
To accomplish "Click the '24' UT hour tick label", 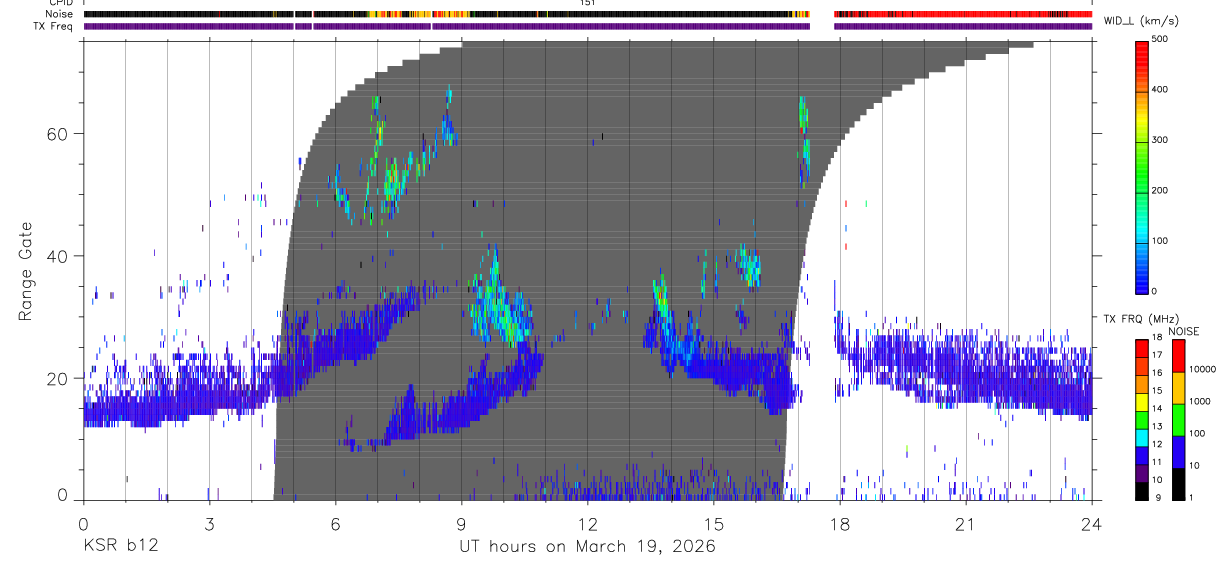I will pos(1091,524).
